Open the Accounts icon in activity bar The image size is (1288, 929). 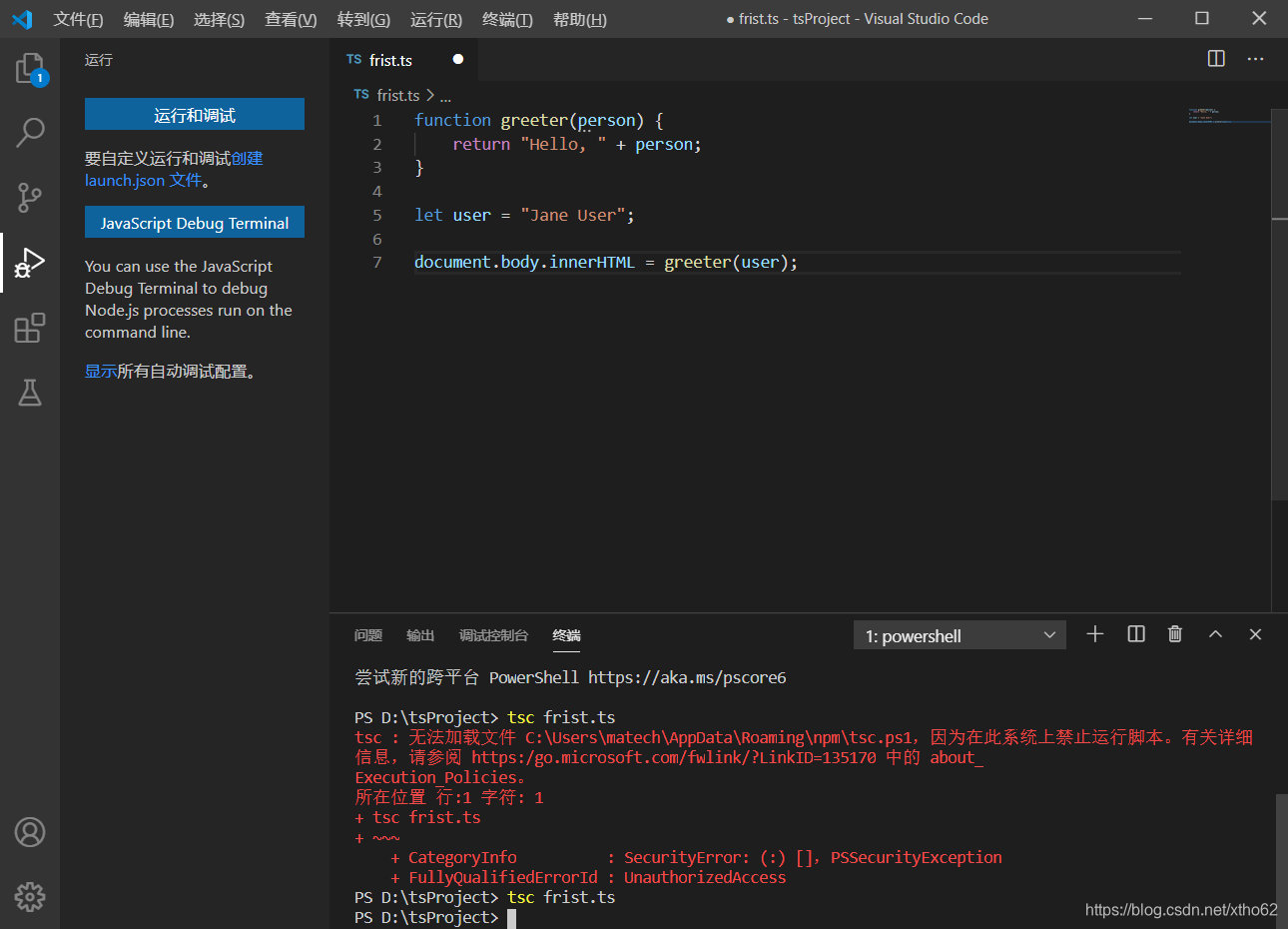point(30,832)
